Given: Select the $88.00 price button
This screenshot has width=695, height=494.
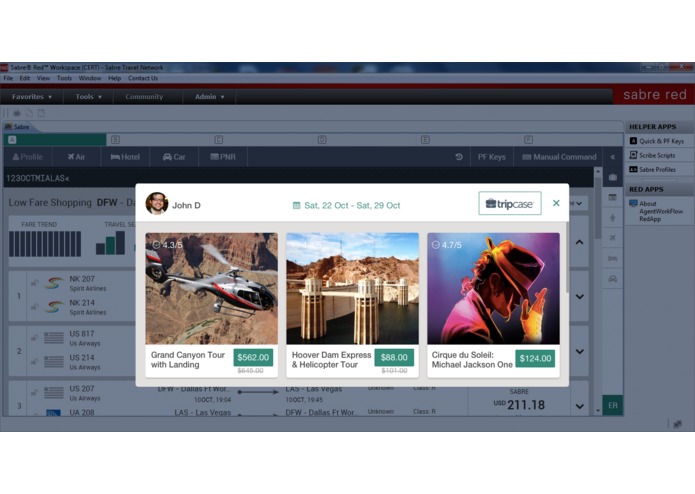Looking at the screenshot, I should [394, 358].
